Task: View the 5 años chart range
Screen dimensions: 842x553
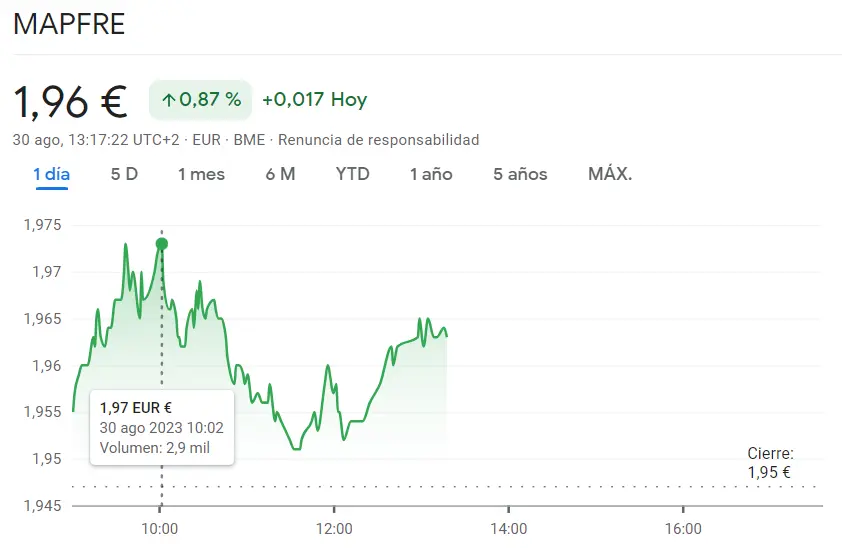Action: coord(520,174)
